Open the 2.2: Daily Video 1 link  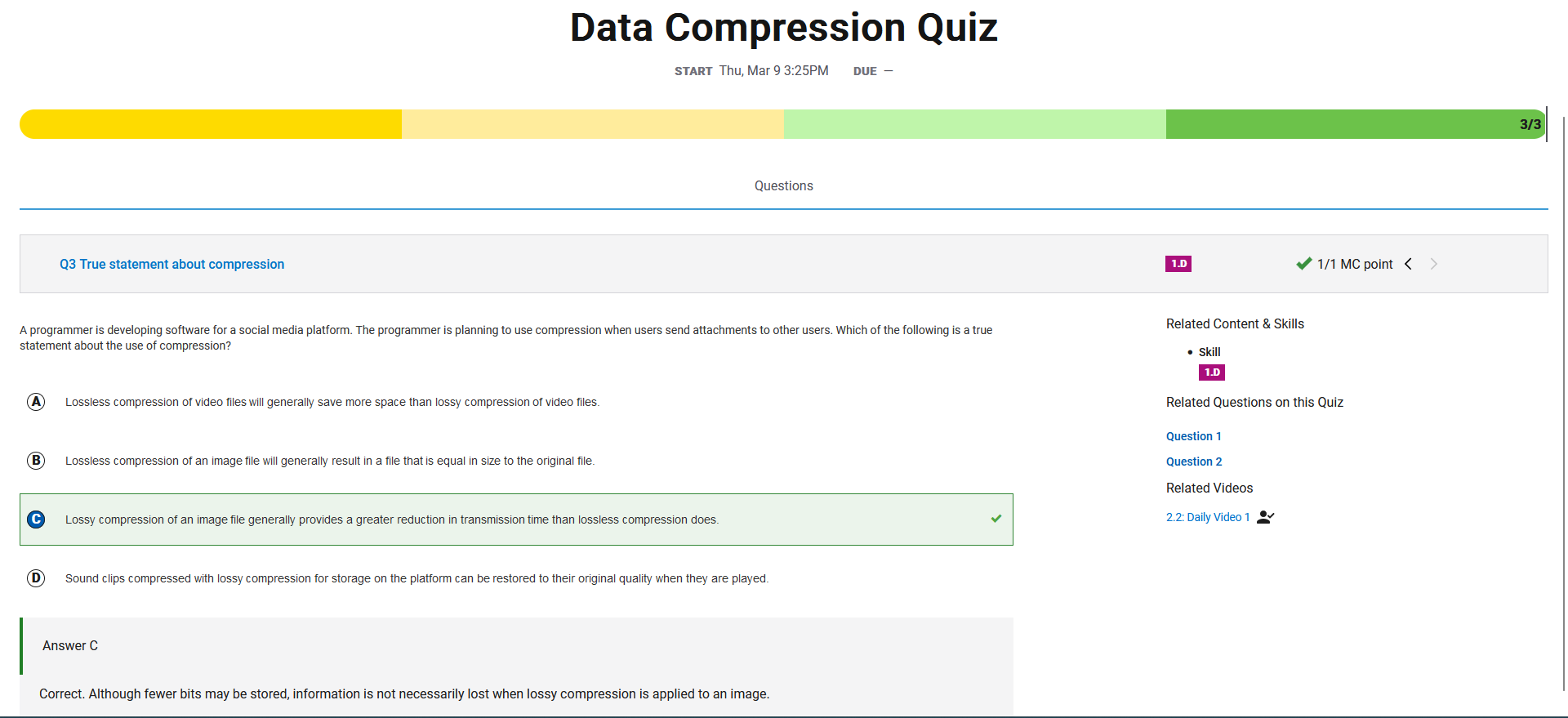[x=1208, y=517]
